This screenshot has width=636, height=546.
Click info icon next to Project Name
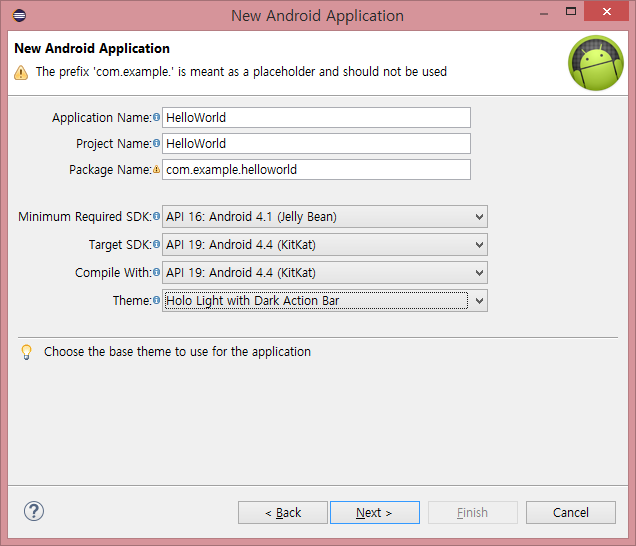[156, 143]
